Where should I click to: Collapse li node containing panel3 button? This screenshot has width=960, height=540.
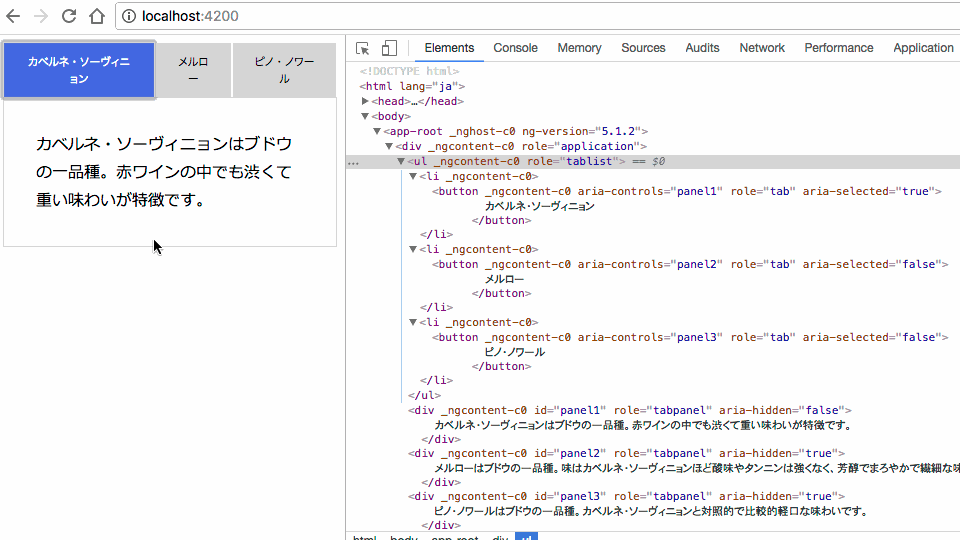pos(413,322)
